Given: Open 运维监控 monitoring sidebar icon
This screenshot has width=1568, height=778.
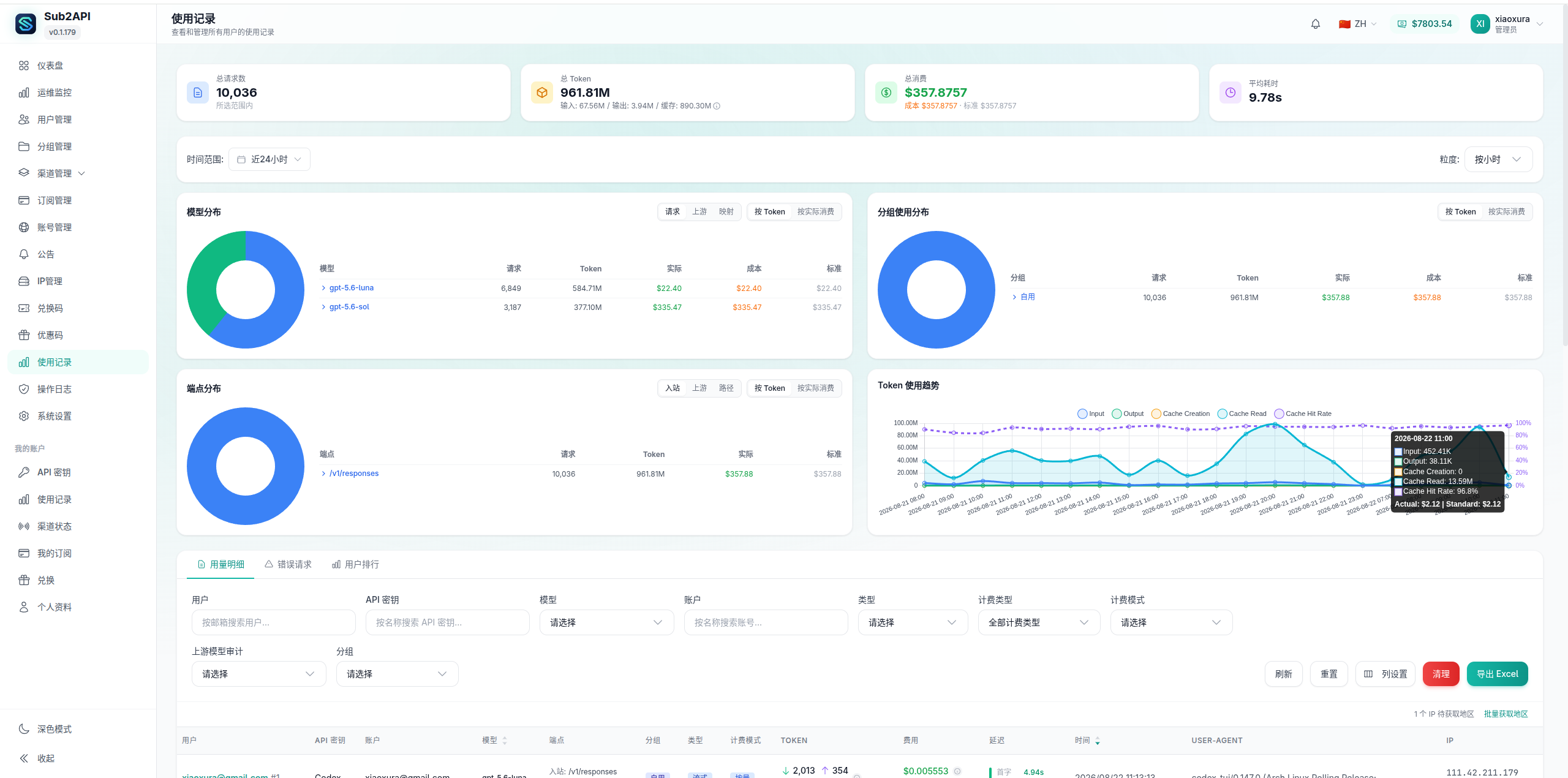Looking at the screenshot, I should click(24, 93).
